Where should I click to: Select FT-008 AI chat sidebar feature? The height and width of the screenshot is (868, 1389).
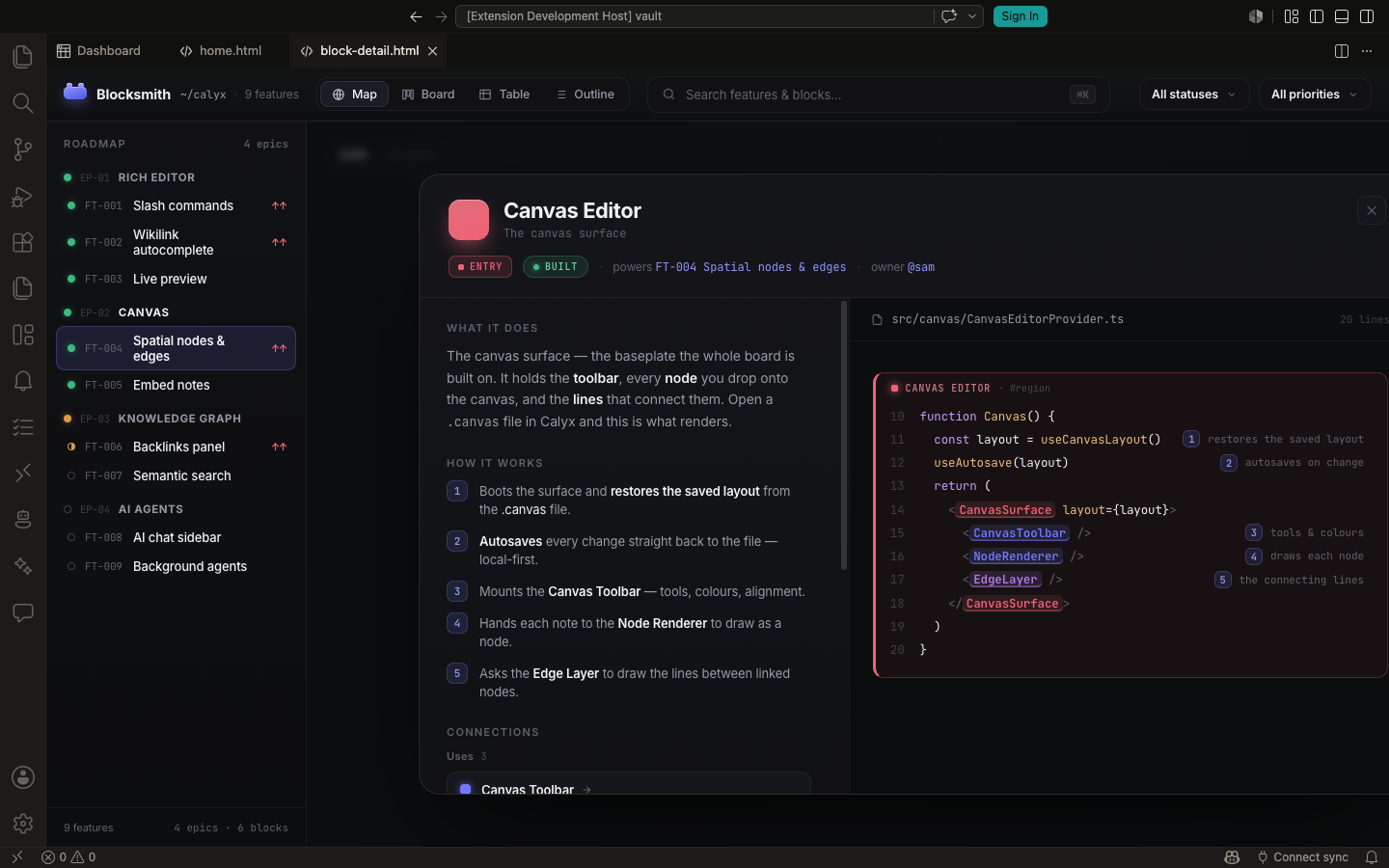click(176, 537)
